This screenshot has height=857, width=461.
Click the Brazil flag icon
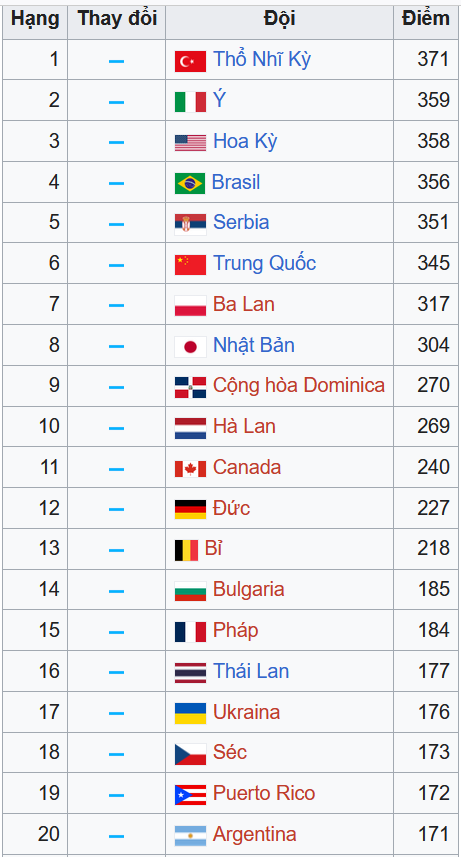tap(190, 183)
